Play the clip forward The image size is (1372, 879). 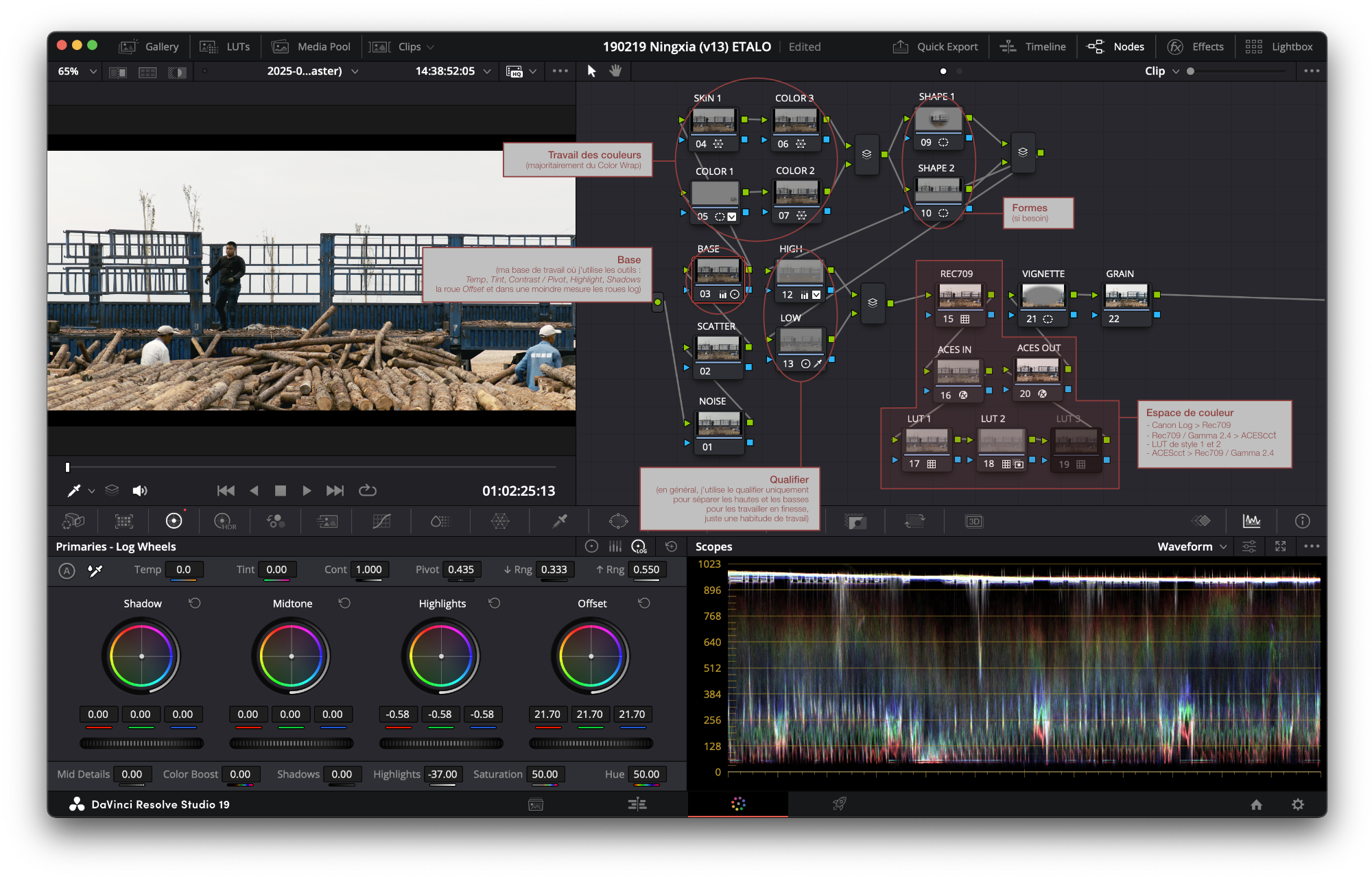click(x=307, y=490)
